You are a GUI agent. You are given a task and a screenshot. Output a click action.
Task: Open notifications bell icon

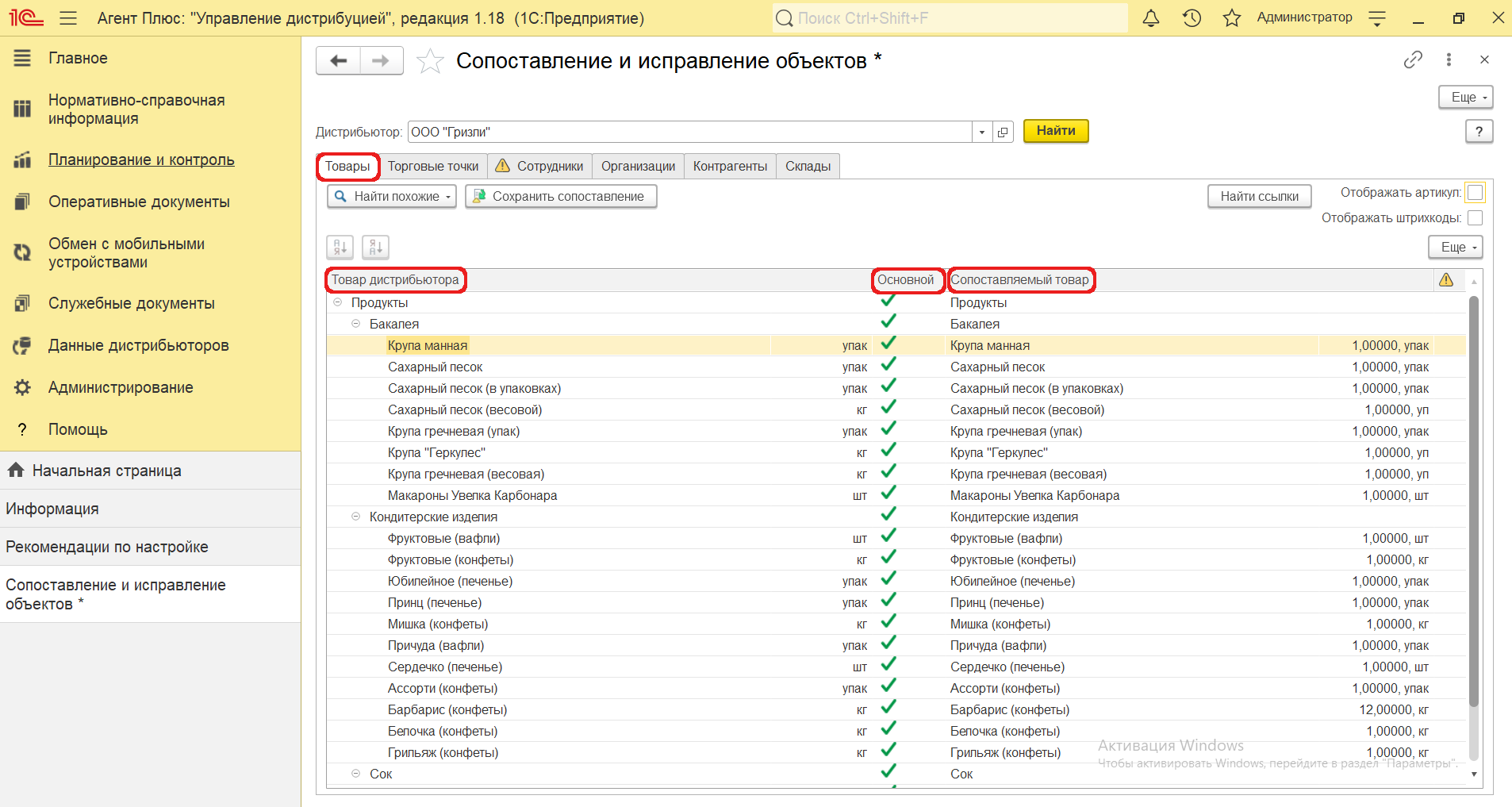pyautogui.click(x=1151, y=17)
